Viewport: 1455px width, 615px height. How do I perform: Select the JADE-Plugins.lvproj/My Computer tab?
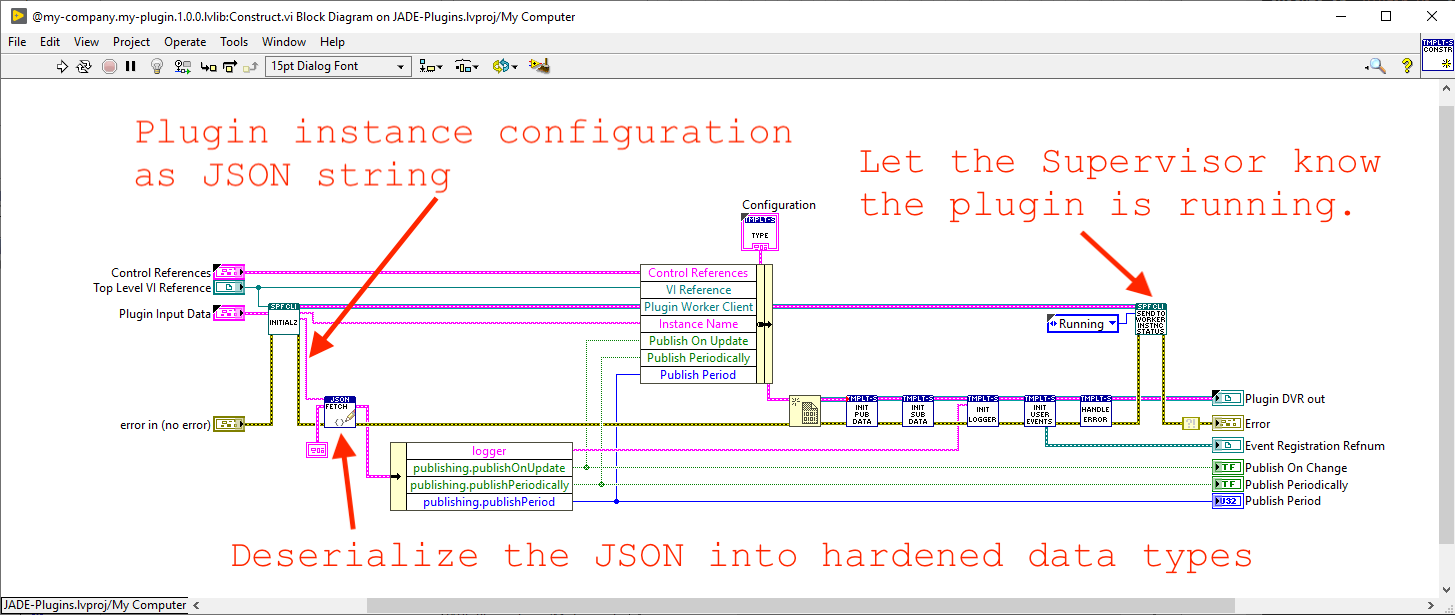coord(95,605)
